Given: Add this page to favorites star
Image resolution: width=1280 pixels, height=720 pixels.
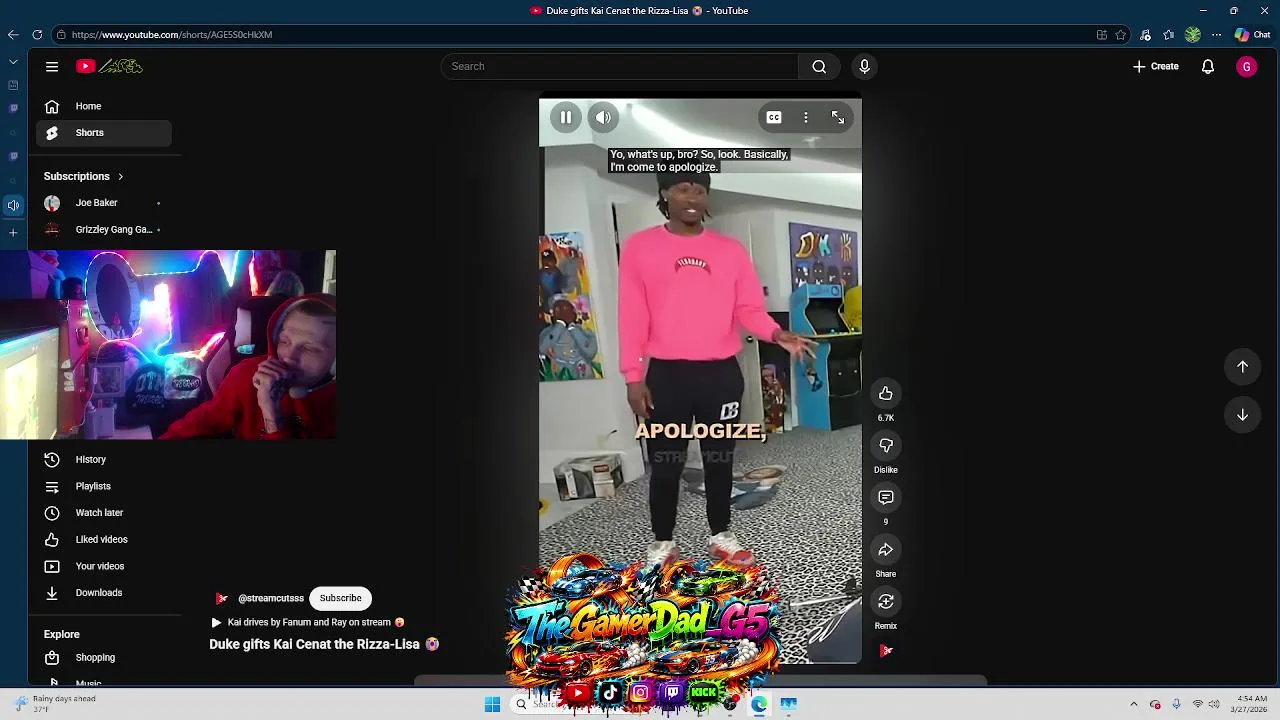Looking at the screenshot, I should 1121,35.
